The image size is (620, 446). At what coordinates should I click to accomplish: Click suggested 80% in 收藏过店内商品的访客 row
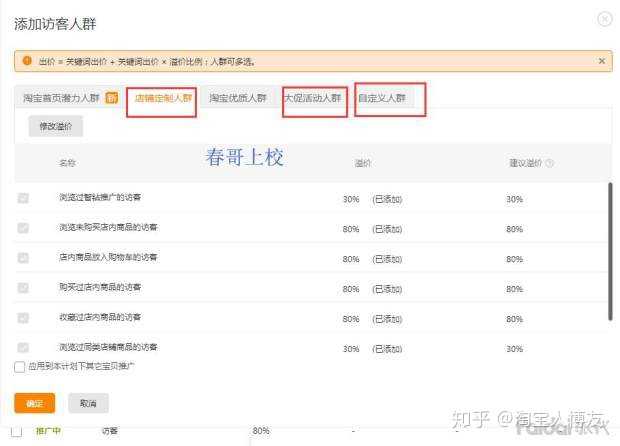click(514, 319)
